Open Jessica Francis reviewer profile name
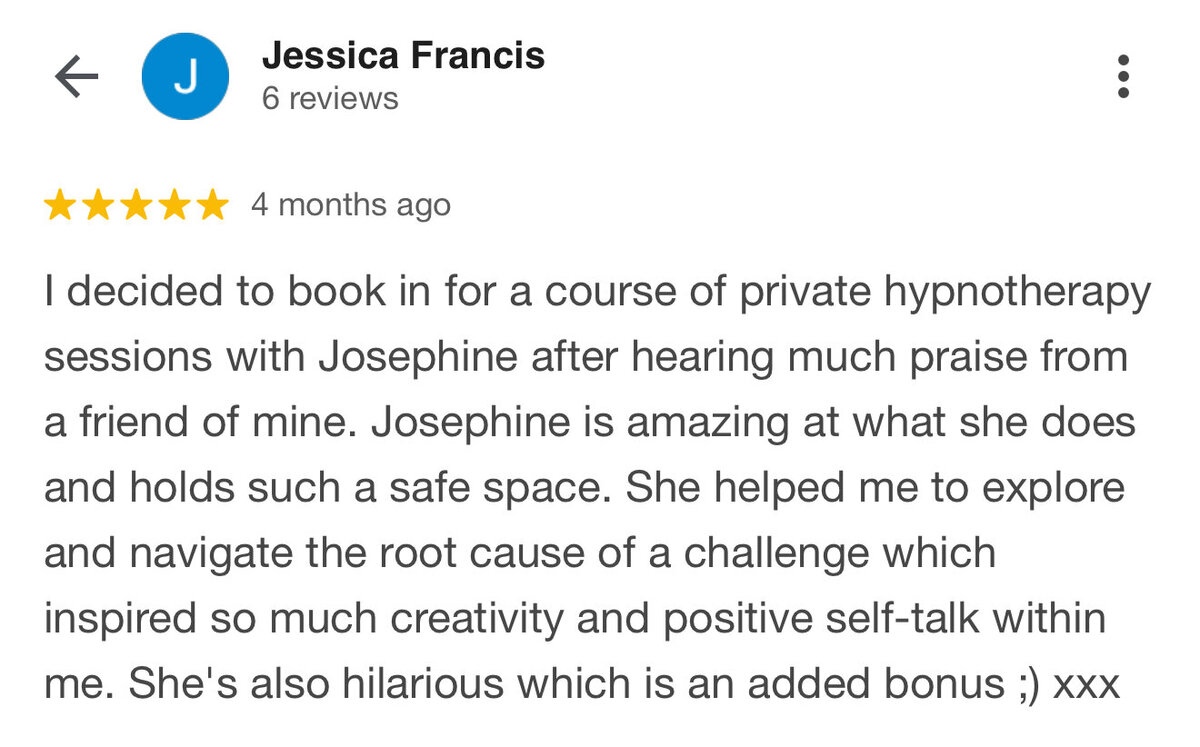Viewport: 1200px width, 747px height. pos(403,56)
